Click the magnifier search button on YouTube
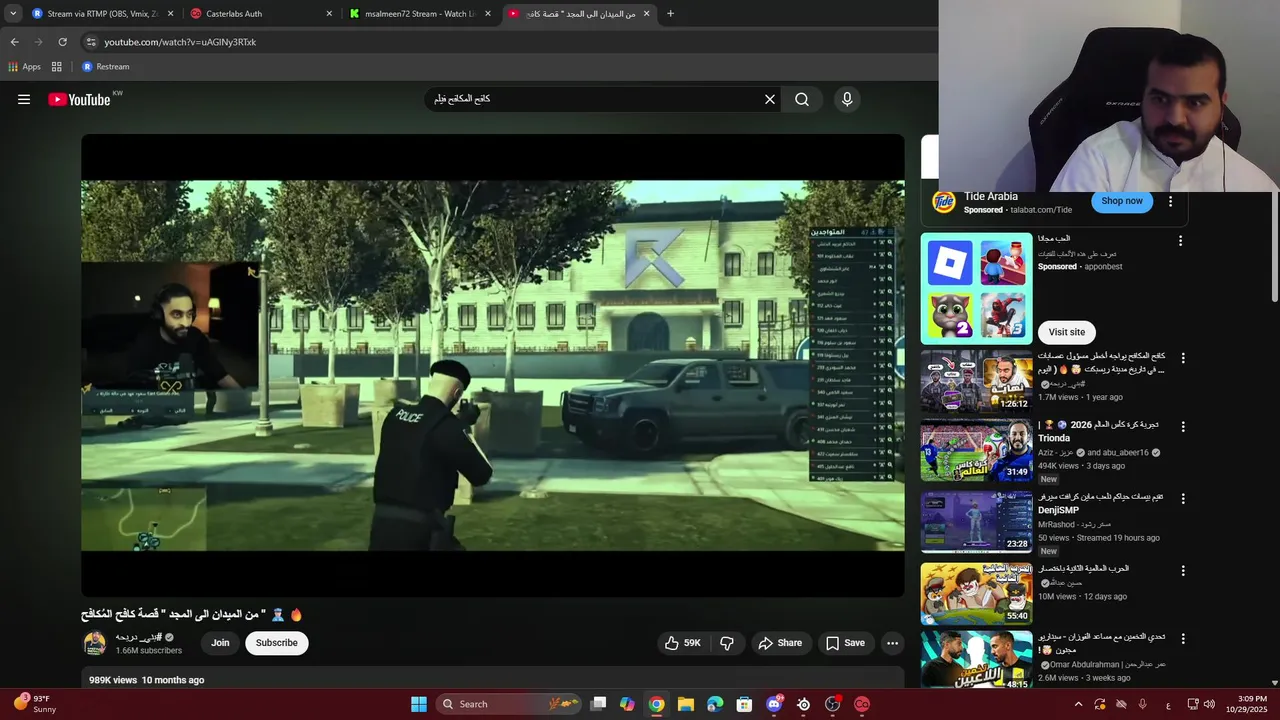 [x=802, y=99]
